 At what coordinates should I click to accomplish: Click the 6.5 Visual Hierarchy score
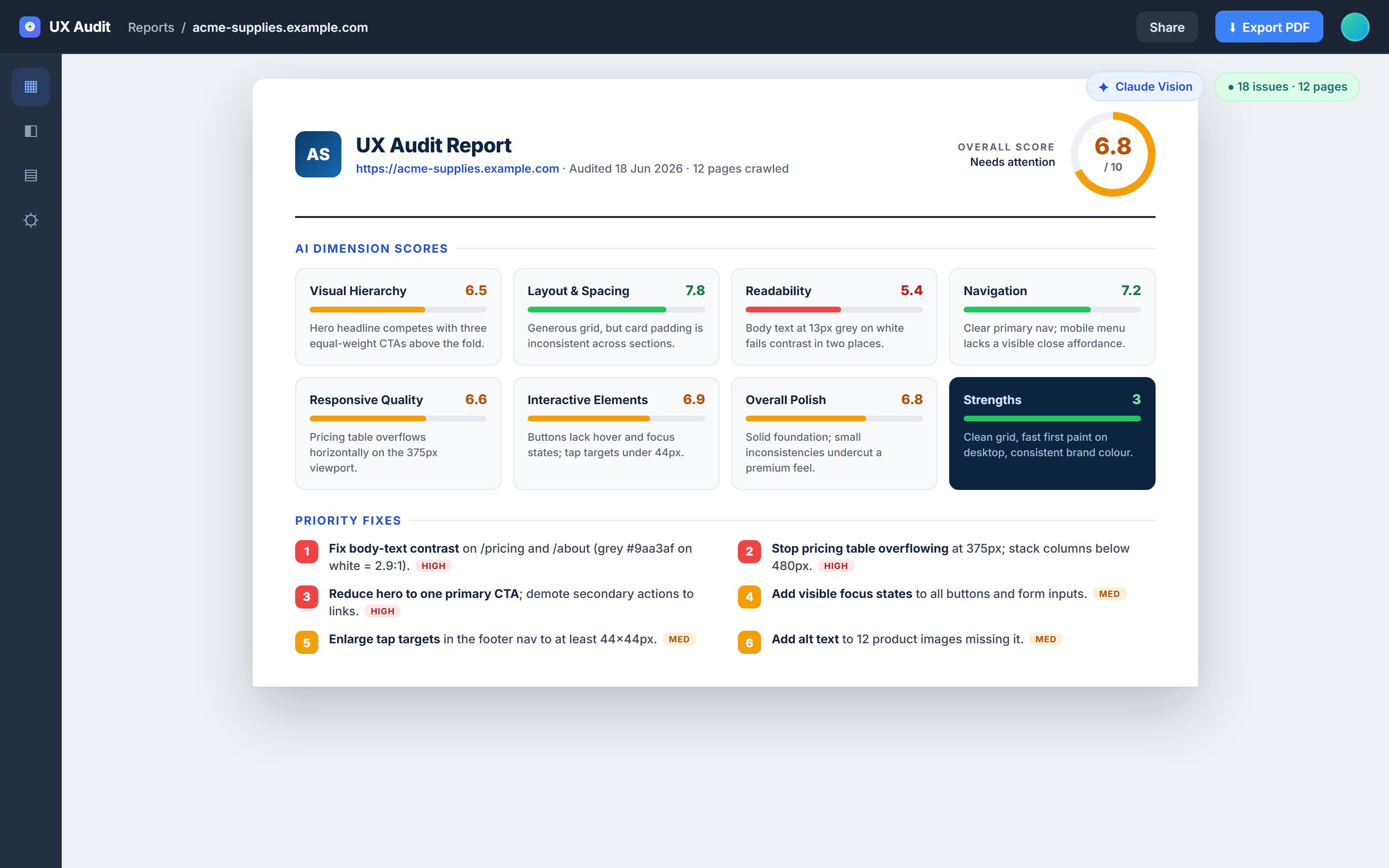pyautogui.click(x=476, y=290)
